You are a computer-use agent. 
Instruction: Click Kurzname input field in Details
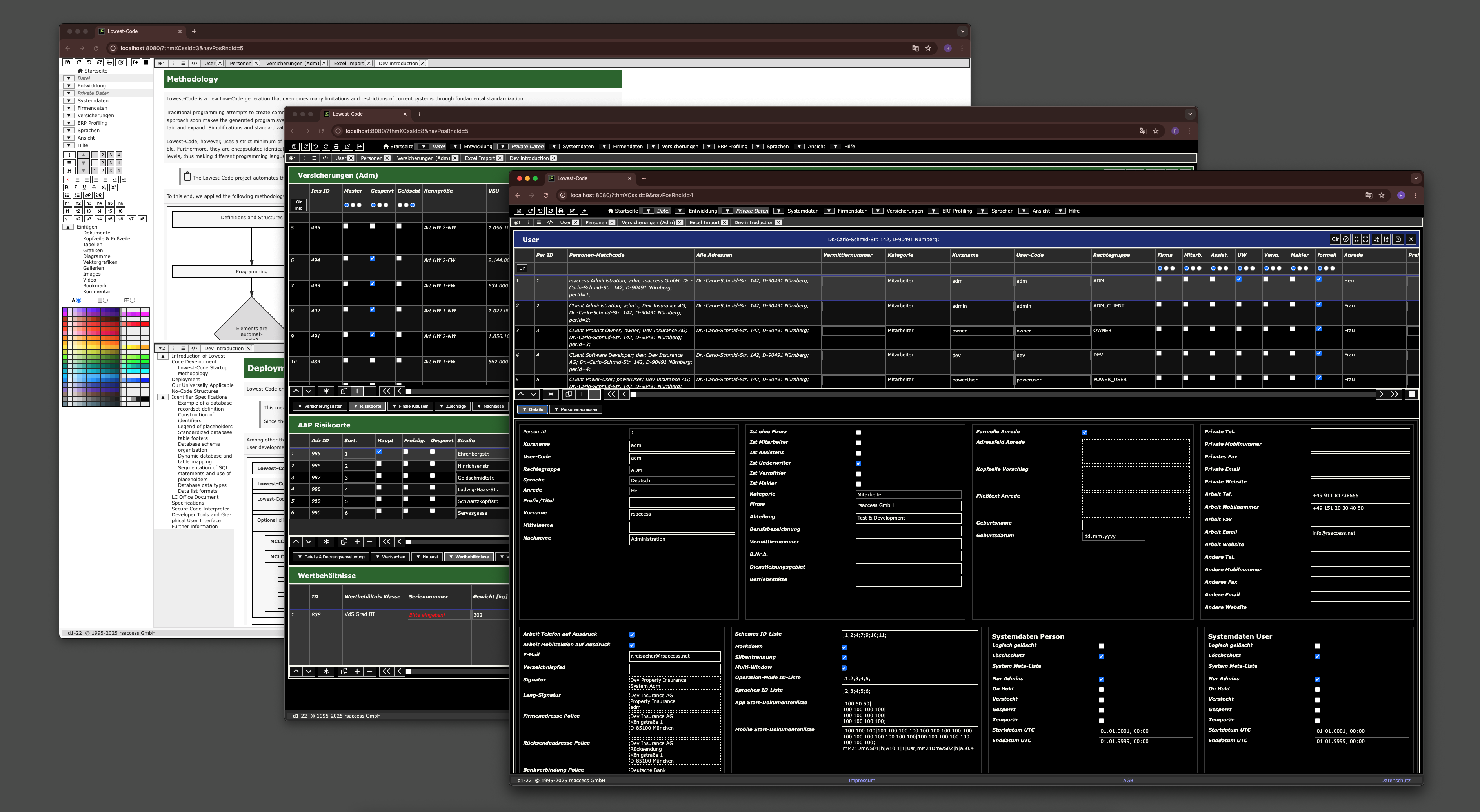(682, 446)
